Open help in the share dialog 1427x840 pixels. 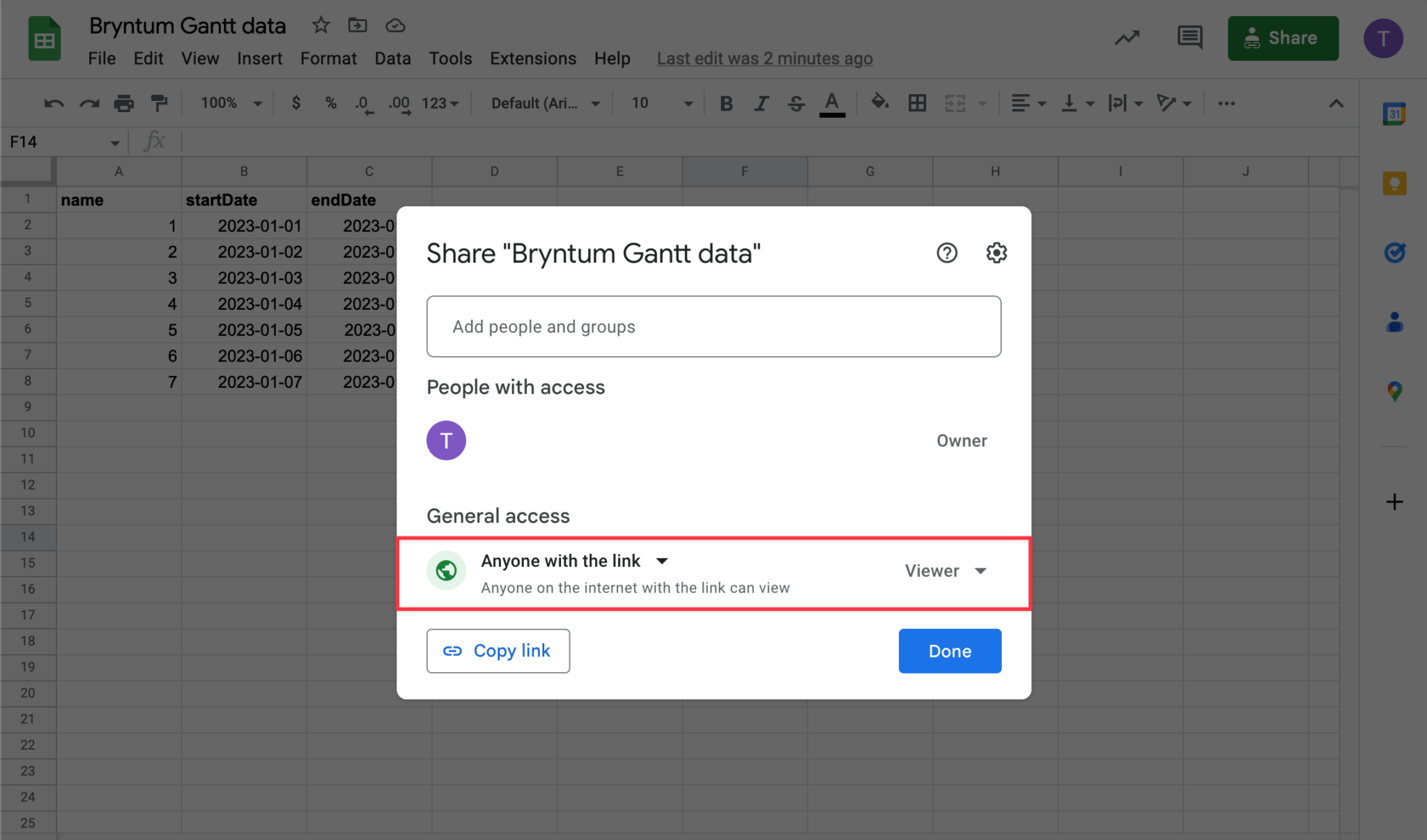(x=947, y=253)
